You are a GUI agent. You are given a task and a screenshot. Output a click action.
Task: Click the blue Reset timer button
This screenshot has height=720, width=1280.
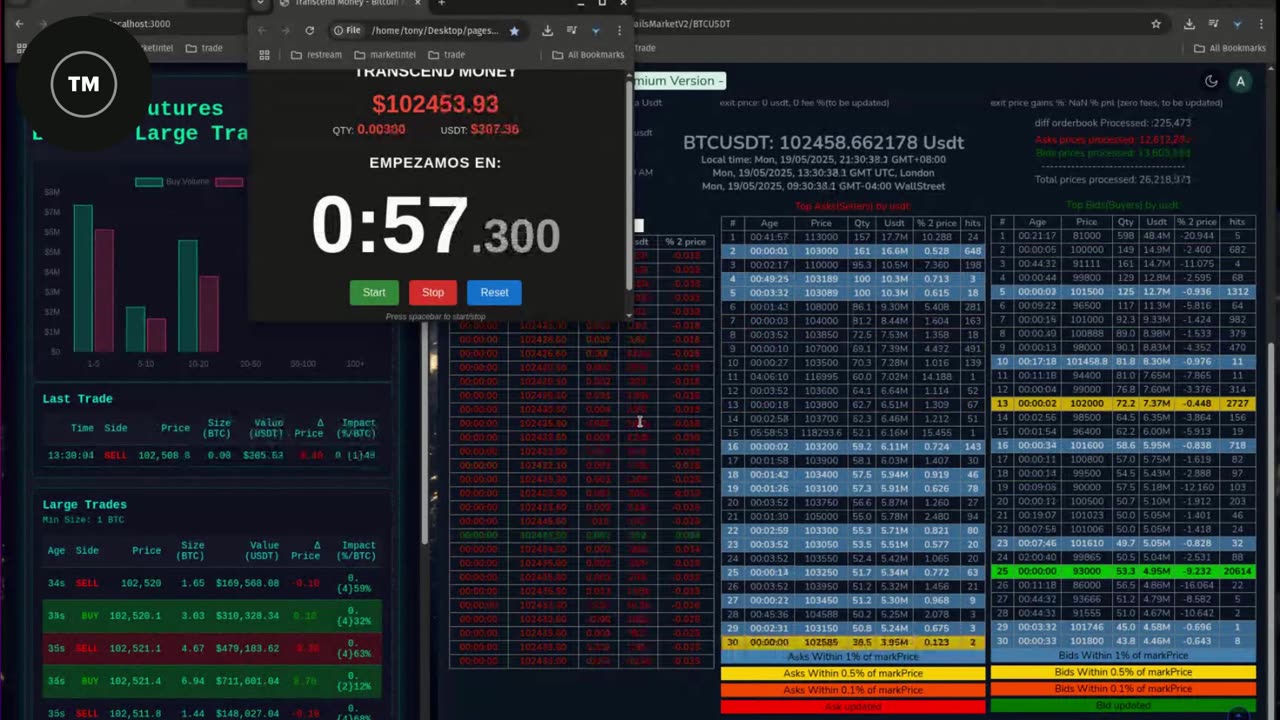click(x=494, y=292)
